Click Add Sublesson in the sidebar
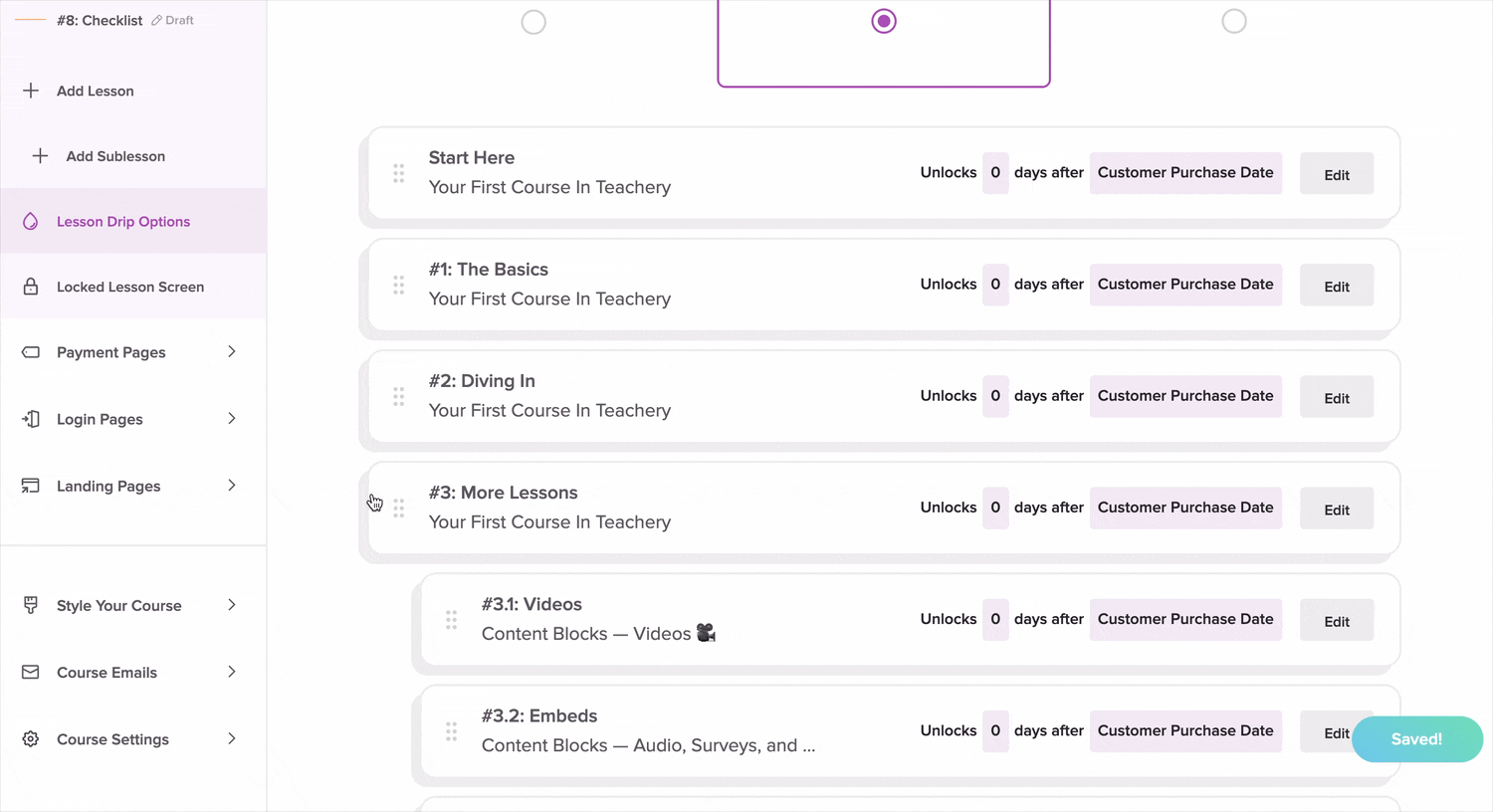Image resolution: width=1493 pixels, height=812 pixels. [115, 156]
